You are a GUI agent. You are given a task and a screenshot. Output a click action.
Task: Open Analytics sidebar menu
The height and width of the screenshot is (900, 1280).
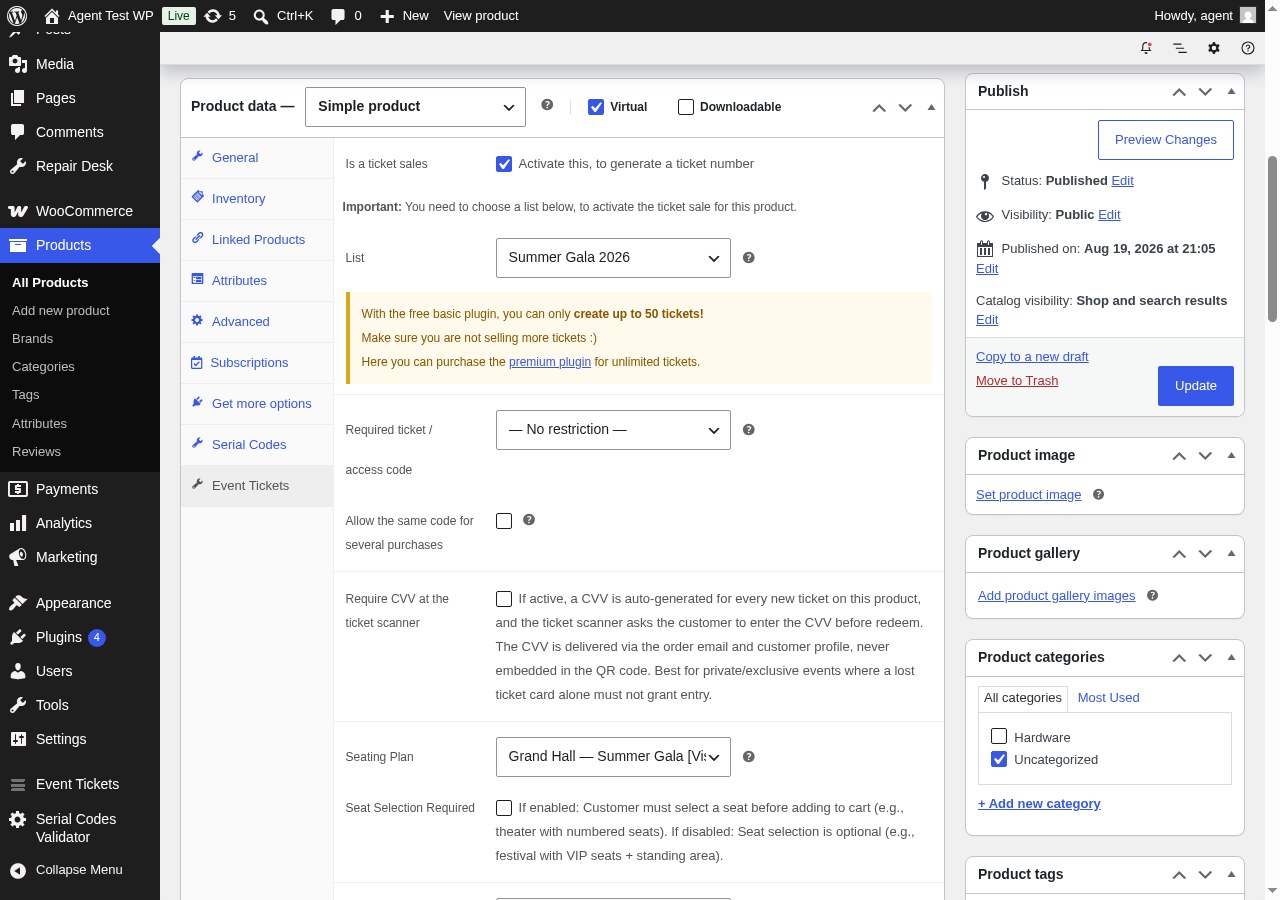[x=80, y=523]
